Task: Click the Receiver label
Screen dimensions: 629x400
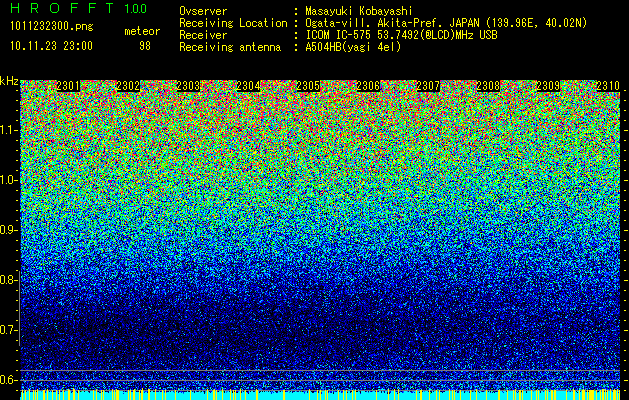Action: coord(203,35)
